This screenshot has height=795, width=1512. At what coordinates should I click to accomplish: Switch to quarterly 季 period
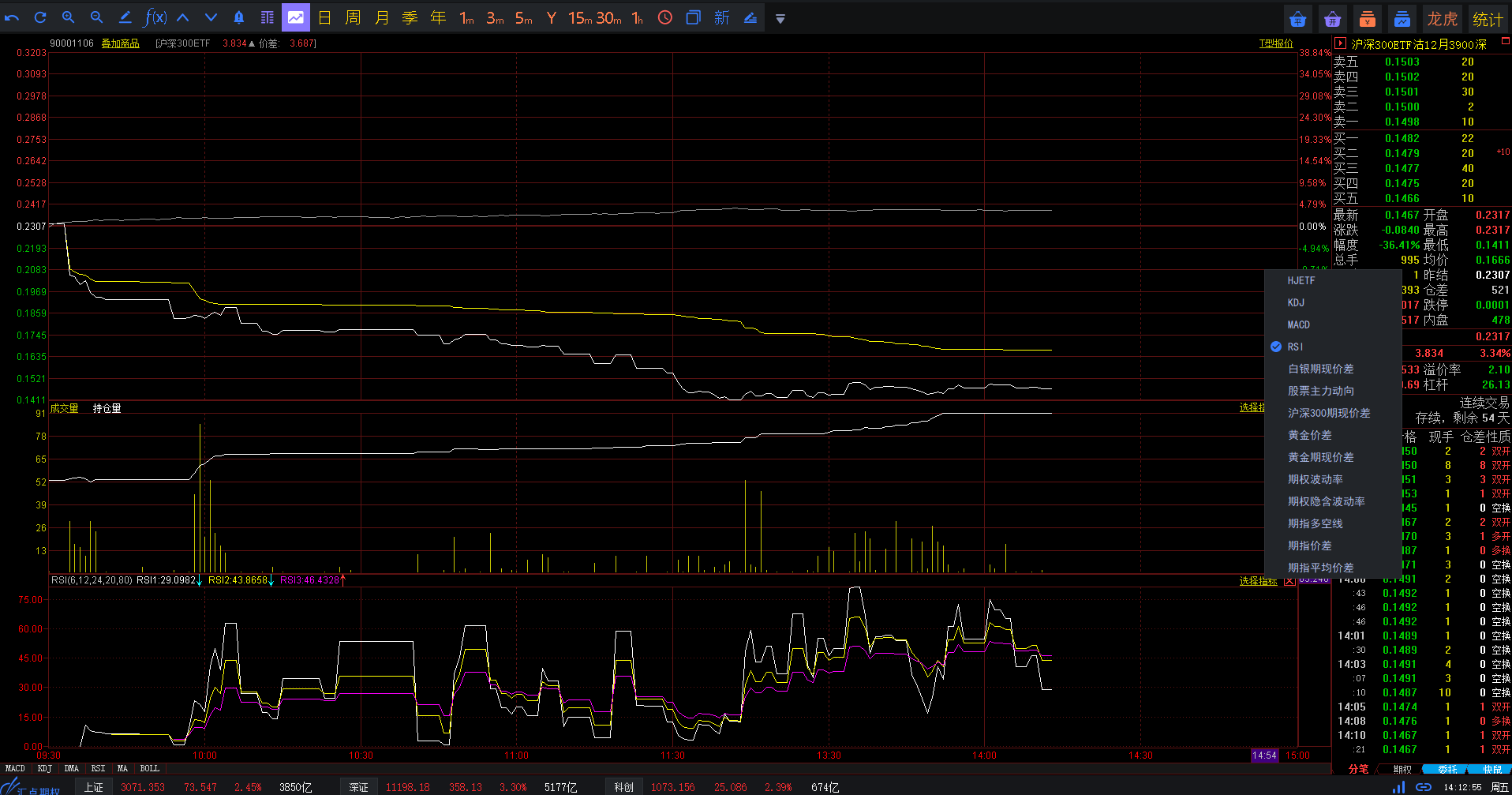[410, 17]
